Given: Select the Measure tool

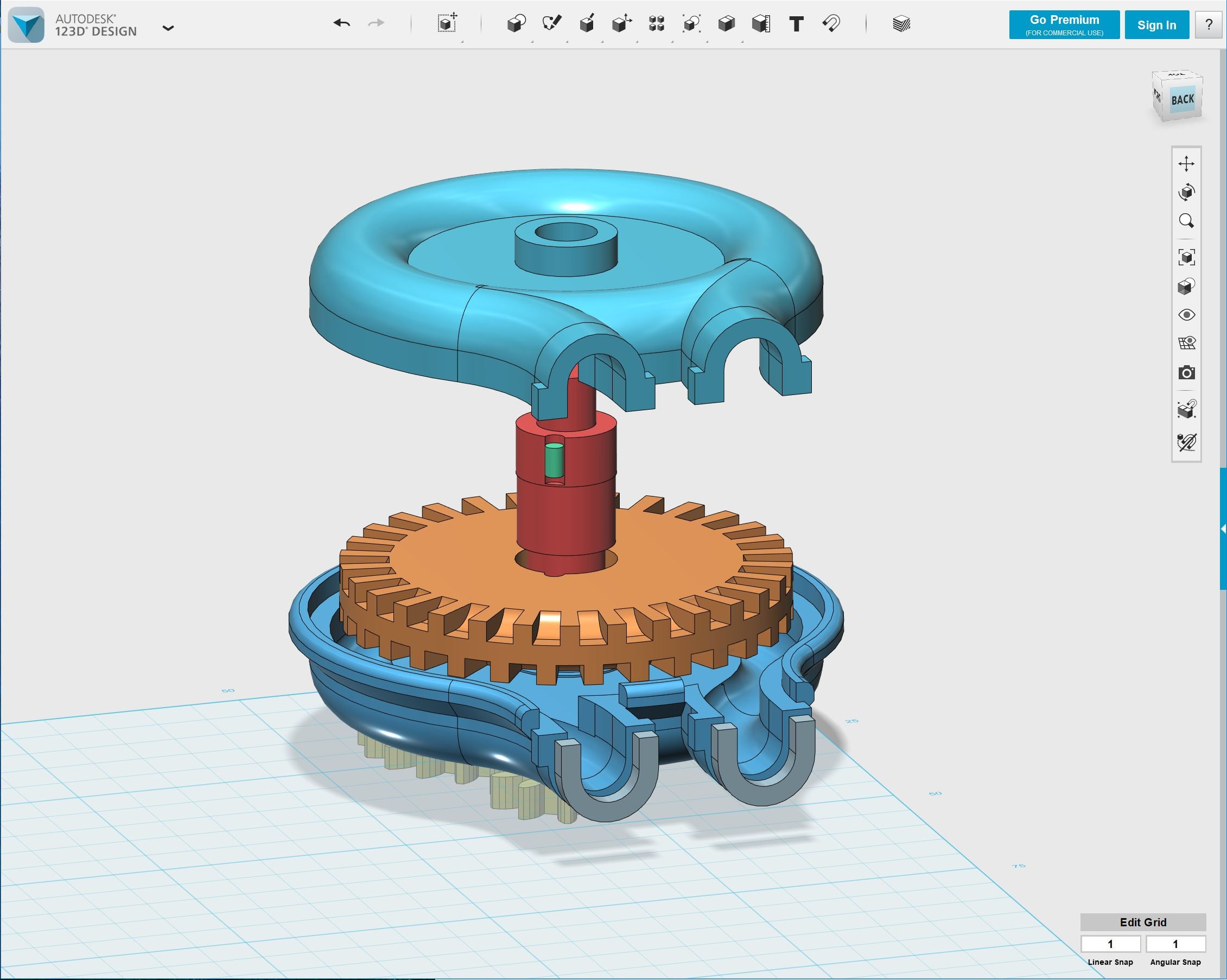Looking at the screenshot, I should click(761, 24).
